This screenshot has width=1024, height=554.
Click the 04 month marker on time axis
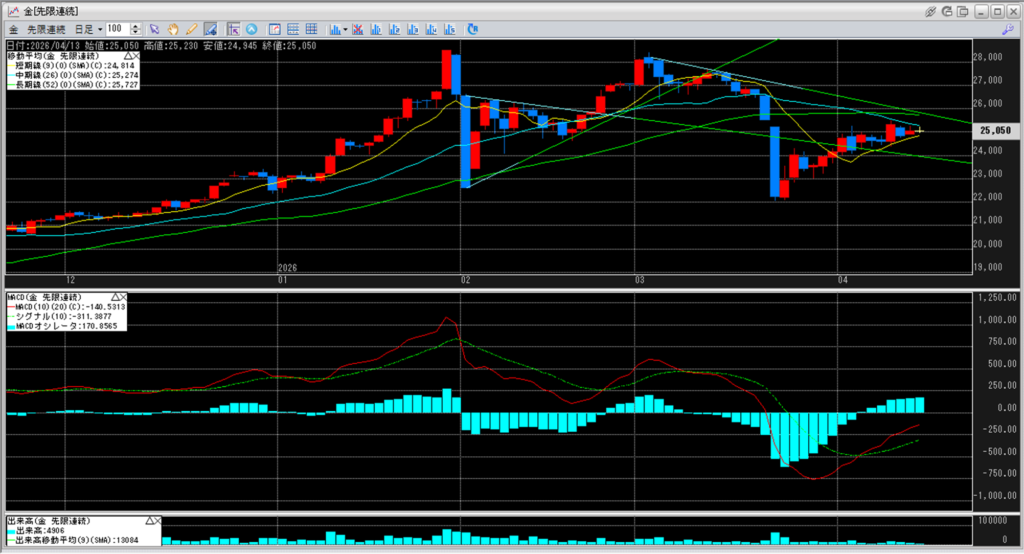842,280
